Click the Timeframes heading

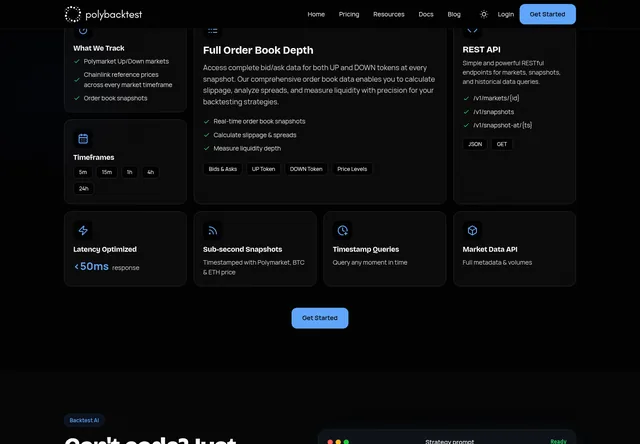(93, 158)
